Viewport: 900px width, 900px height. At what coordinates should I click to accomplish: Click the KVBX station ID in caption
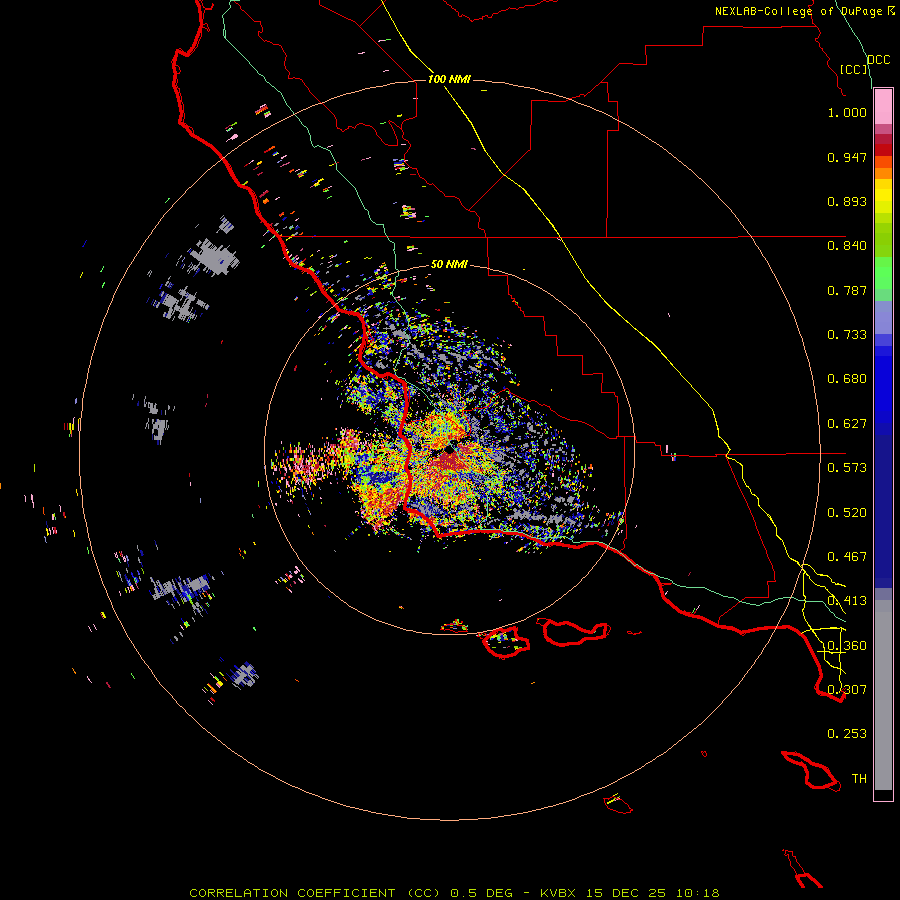[560, 893]
